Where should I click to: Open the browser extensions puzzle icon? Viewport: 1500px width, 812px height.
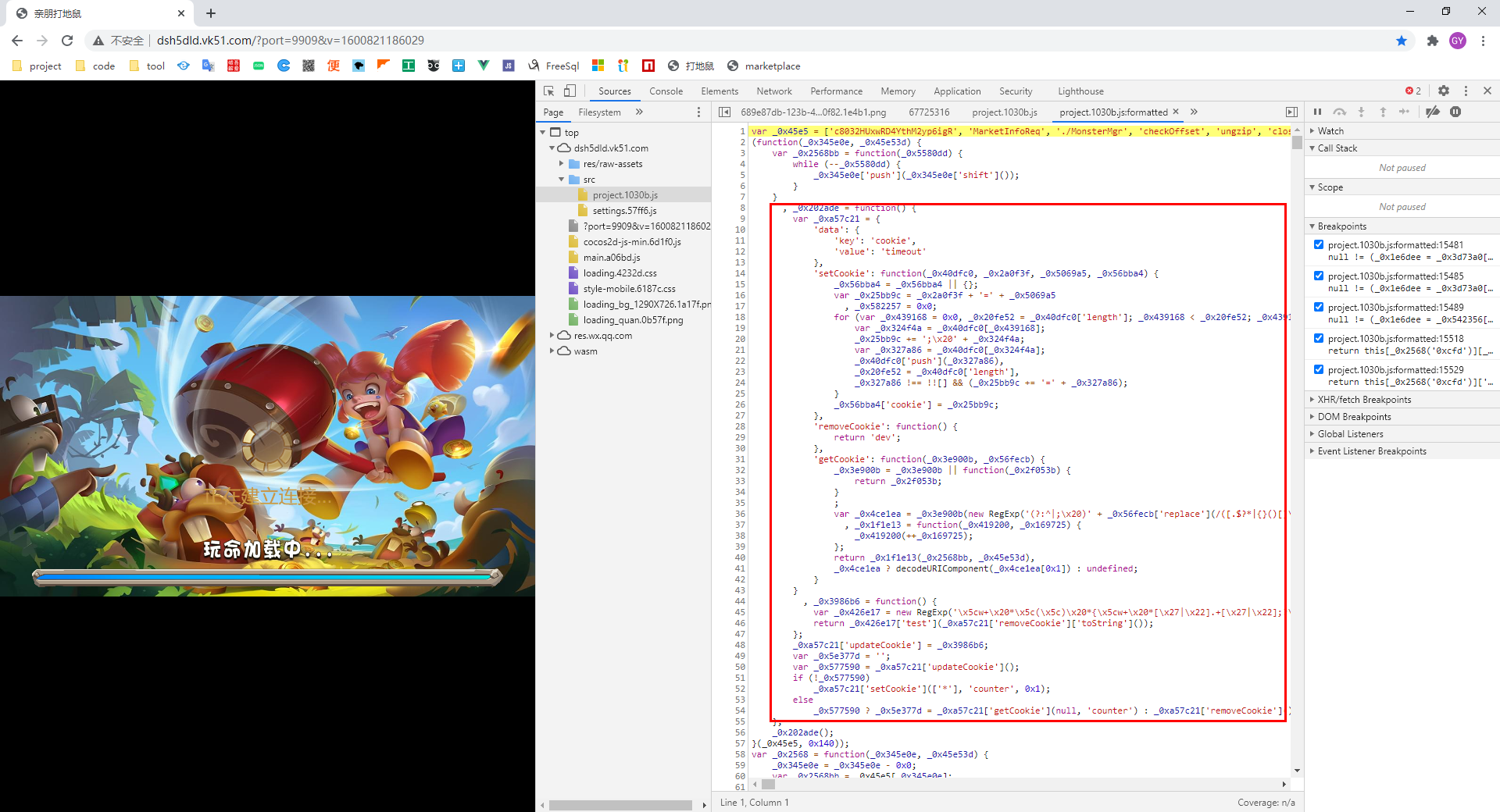click(x=1432, y=41)
